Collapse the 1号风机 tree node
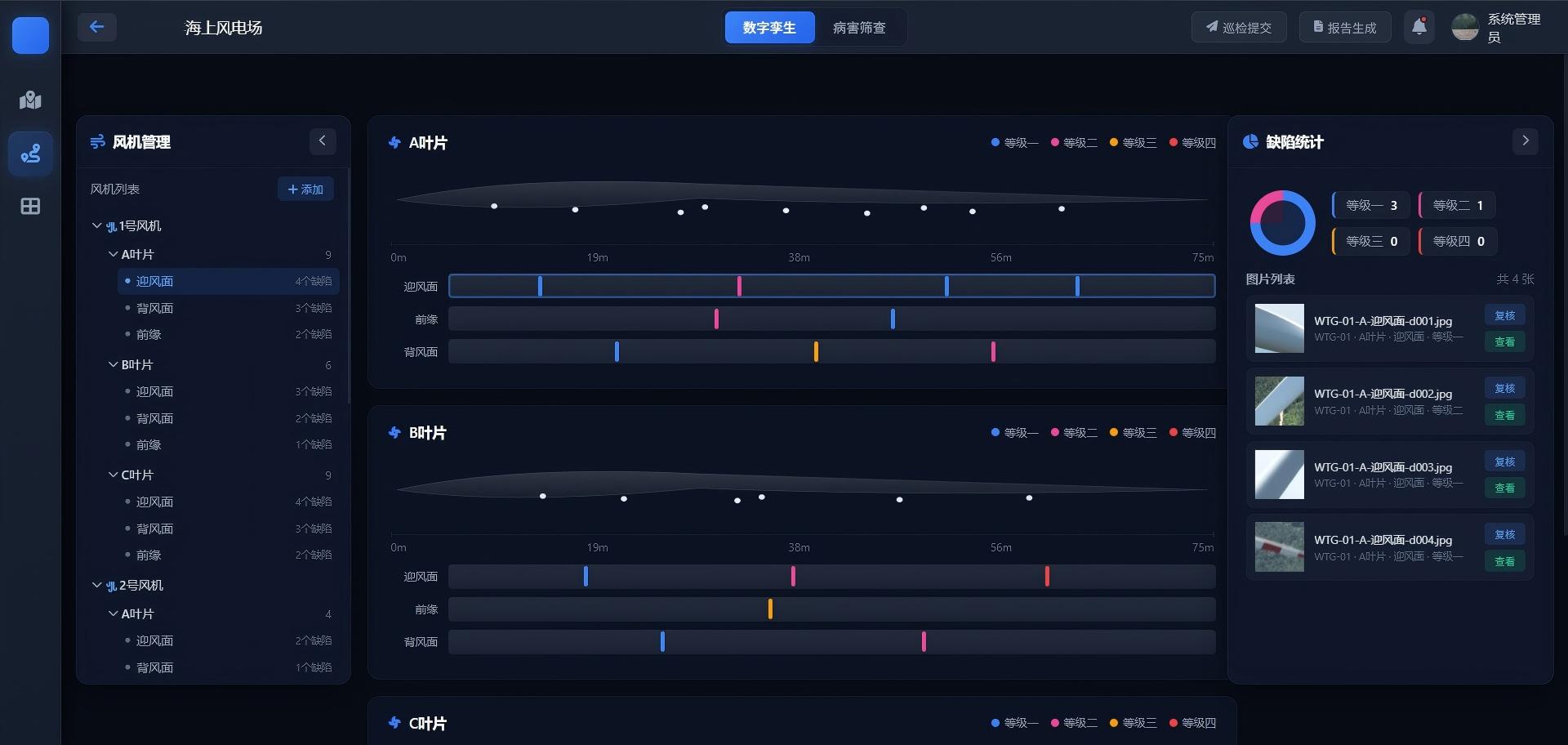1568x745 pixels. tap(97, 225)
